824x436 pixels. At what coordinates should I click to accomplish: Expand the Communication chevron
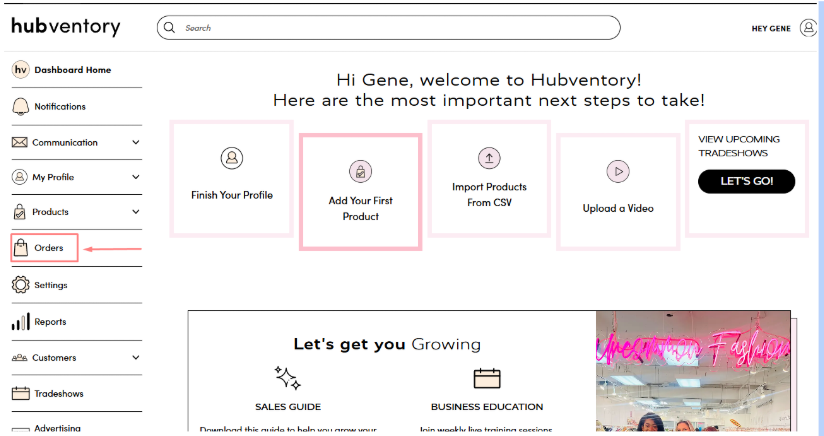136,142
